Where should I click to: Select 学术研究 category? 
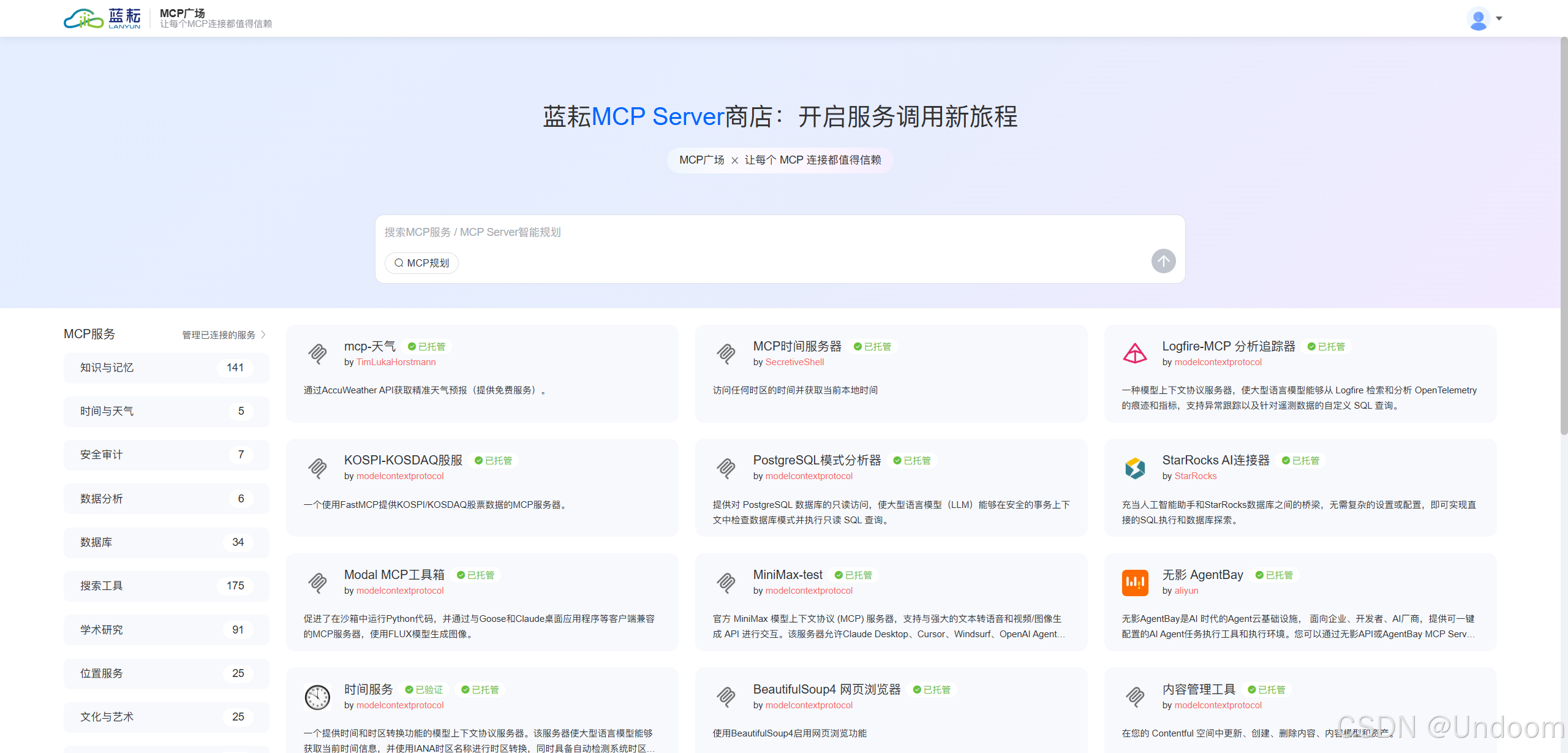166,630
